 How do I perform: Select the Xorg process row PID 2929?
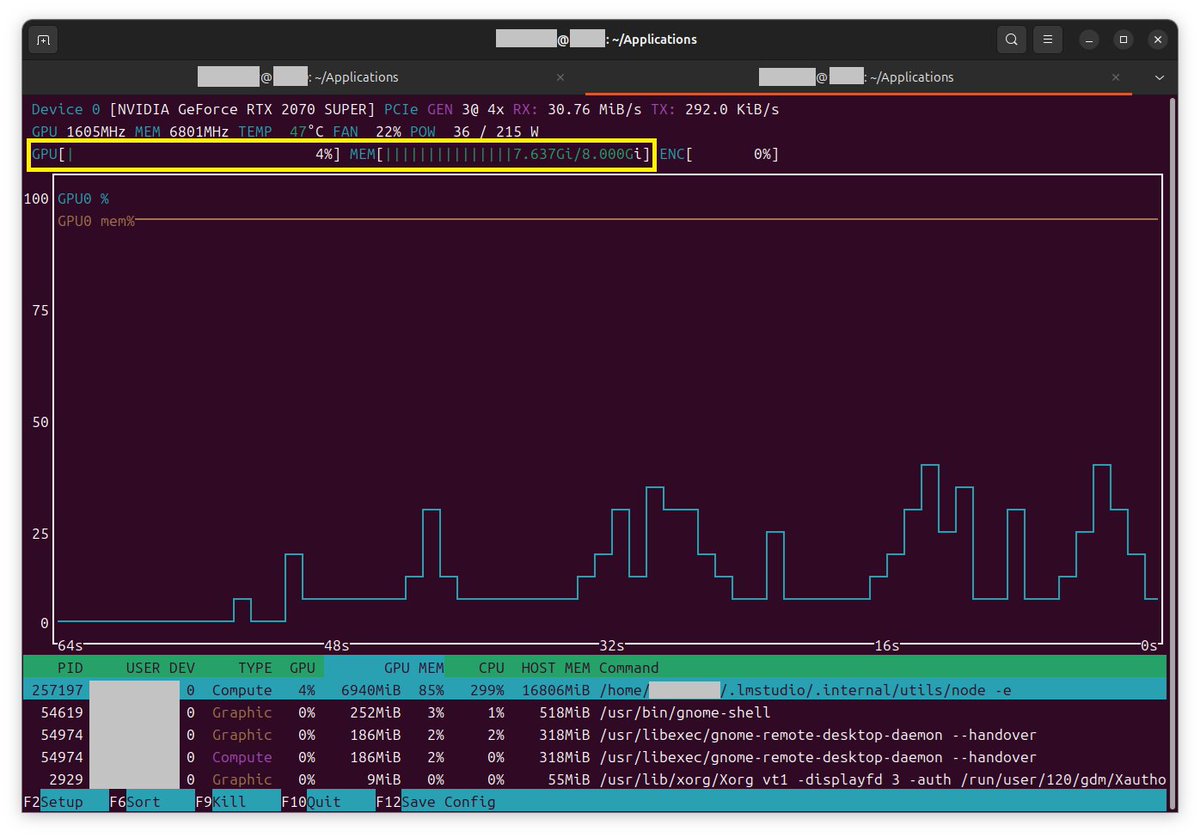click(594, 779)
